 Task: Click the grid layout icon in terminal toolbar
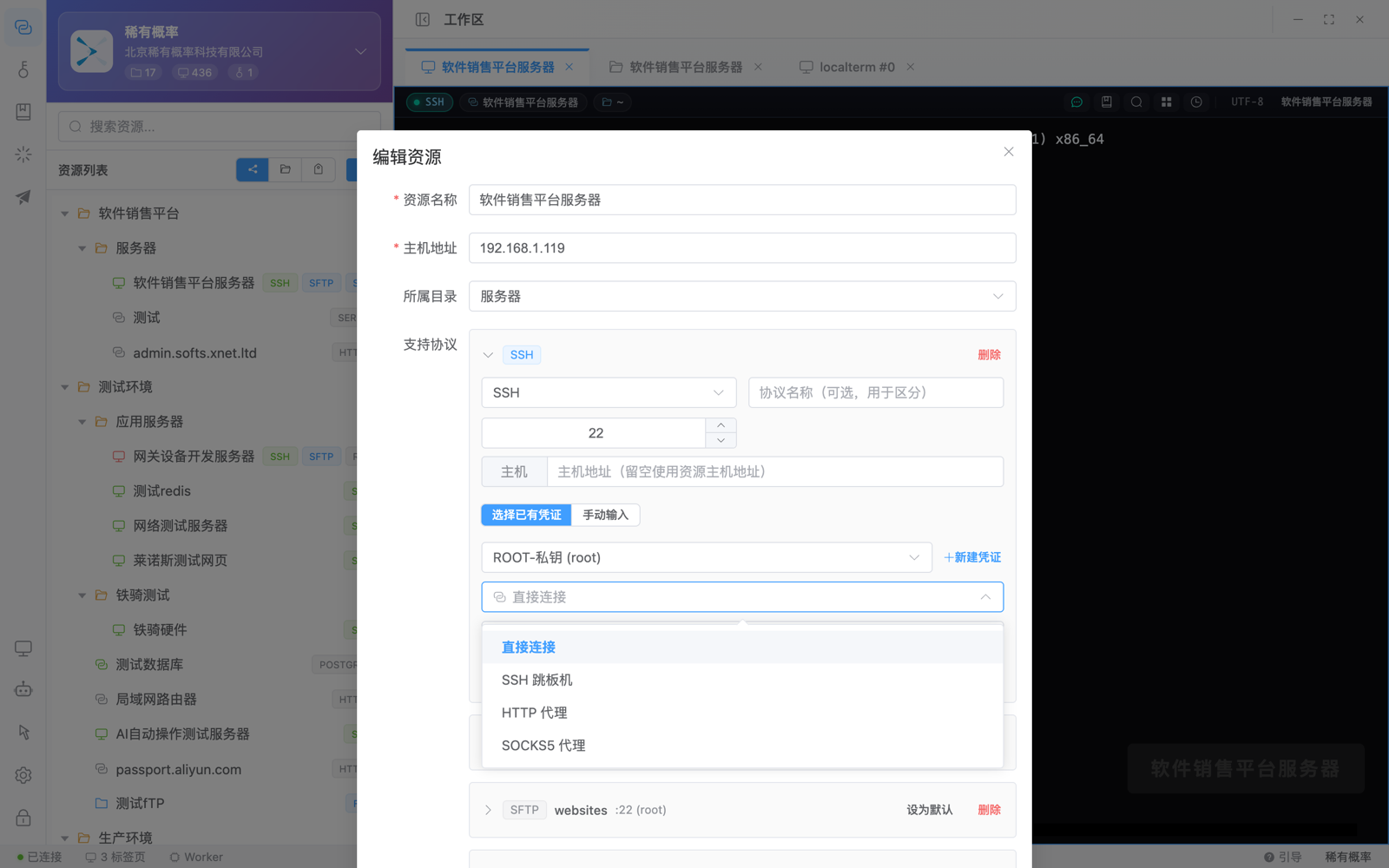(x=1167, y=102)
